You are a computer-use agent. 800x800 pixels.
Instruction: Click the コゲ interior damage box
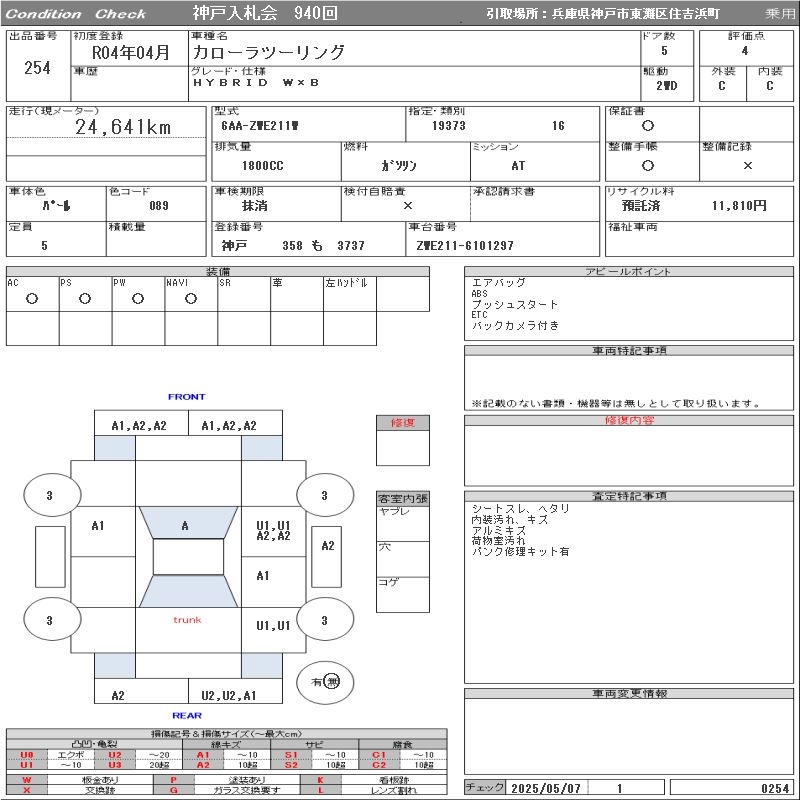point(403,593)
